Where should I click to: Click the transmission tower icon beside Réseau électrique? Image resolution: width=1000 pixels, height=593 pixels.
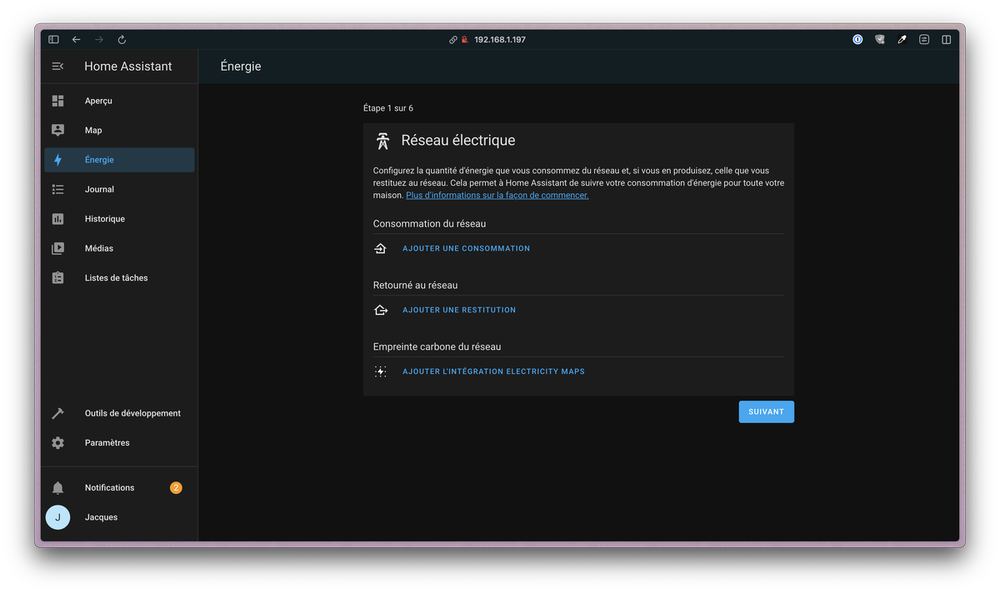[383, 141]
